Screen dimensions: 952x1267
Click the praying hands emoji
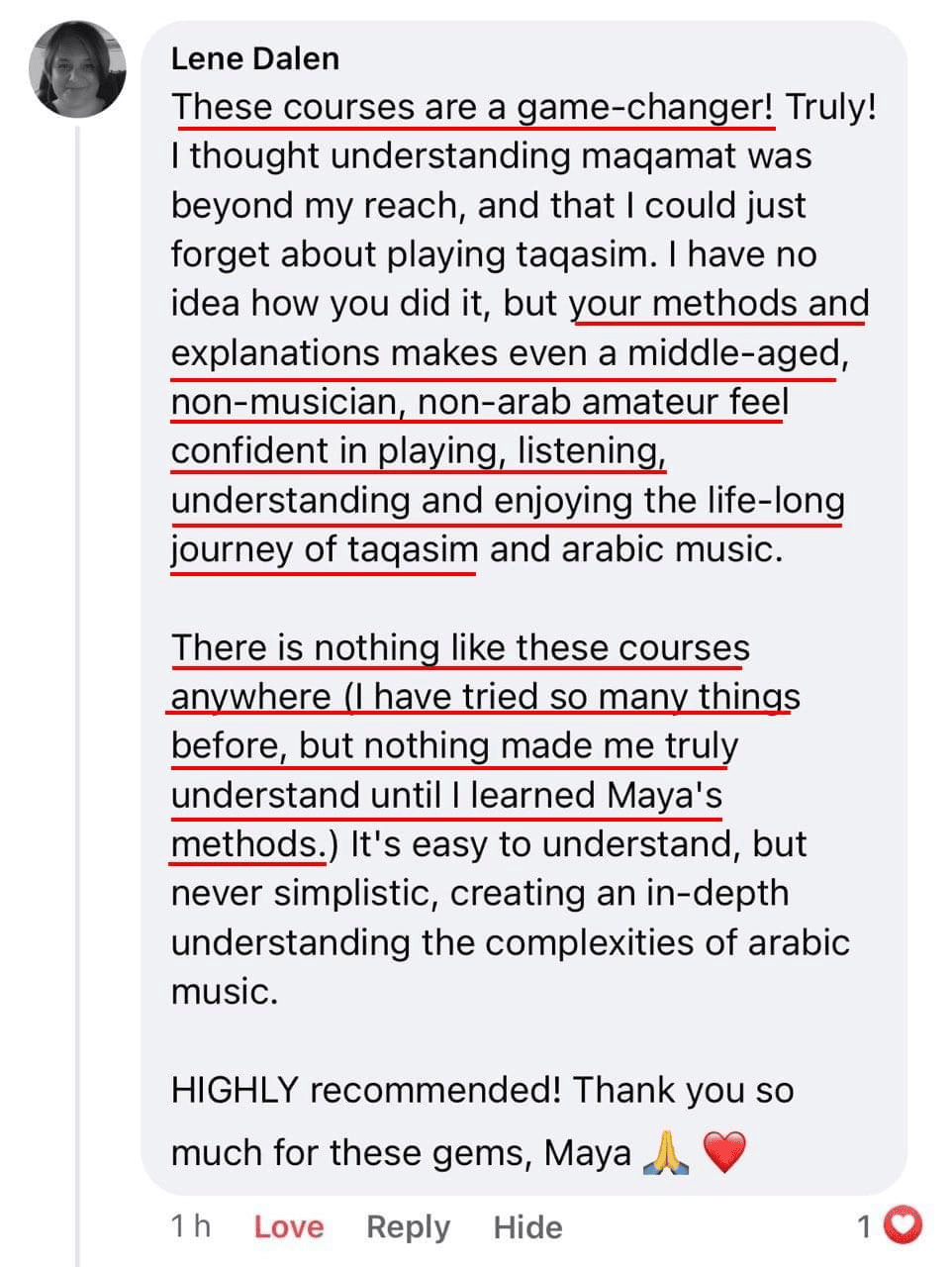point(665,1152)
